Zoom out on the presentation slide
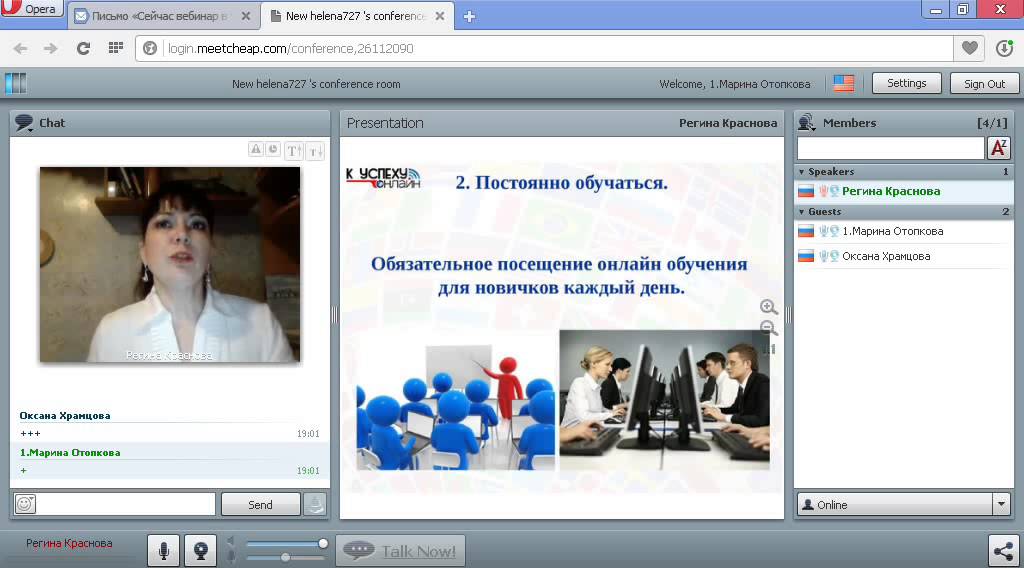 (x=769, y=328)
